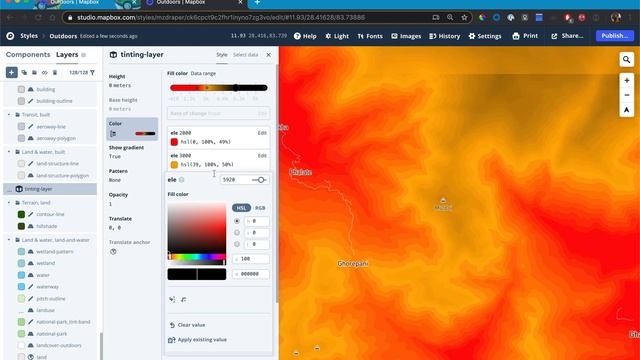Open the layer filter funnel icon
The image size is (640, 360).
point(93,72)
